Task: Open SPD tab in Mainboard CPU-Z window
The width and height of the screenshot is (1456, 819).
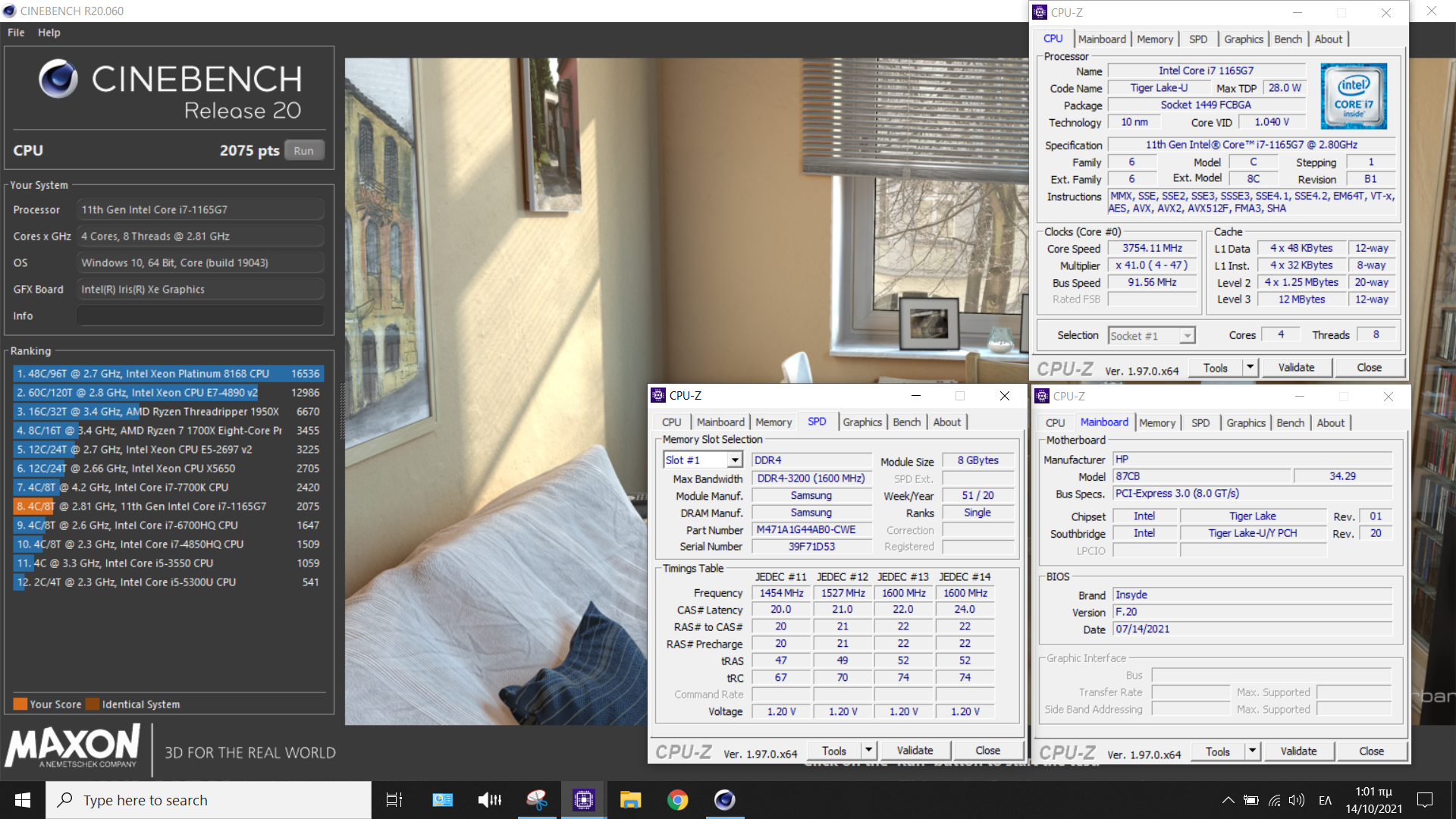Action: pyautogui.click(x=1200, y=422)
